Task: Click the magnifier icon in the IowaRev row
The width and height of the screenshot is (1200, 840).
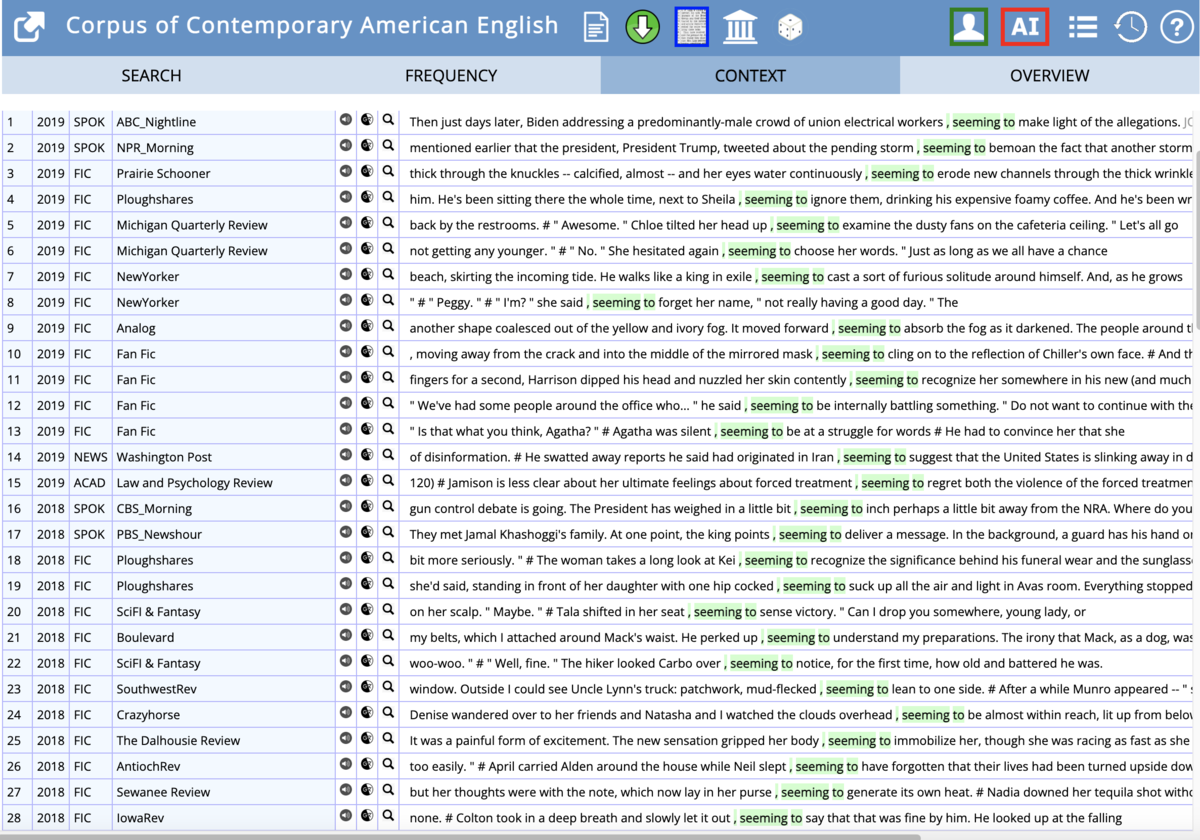Action: (x=389, y=817)
